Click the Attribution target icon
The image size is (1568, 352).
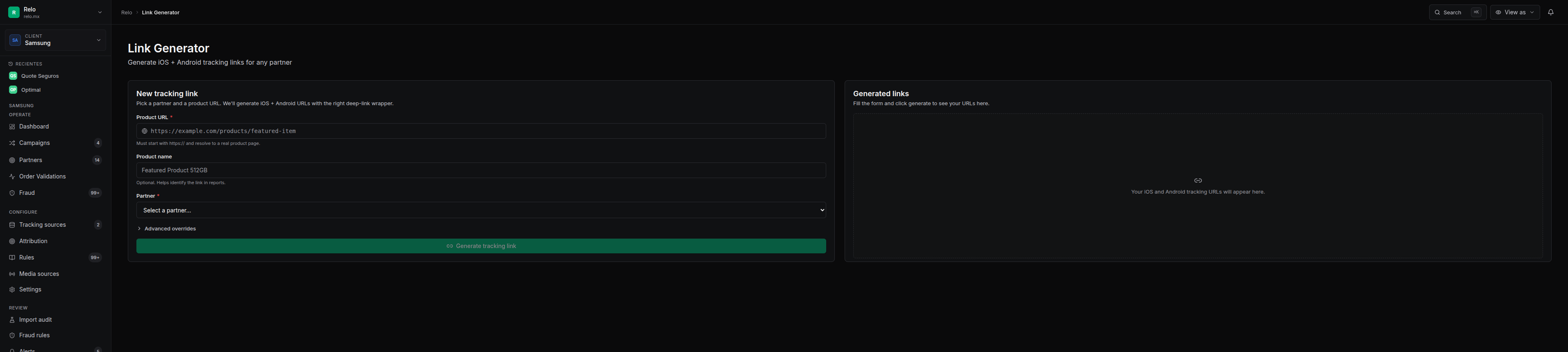coord(12,241)
